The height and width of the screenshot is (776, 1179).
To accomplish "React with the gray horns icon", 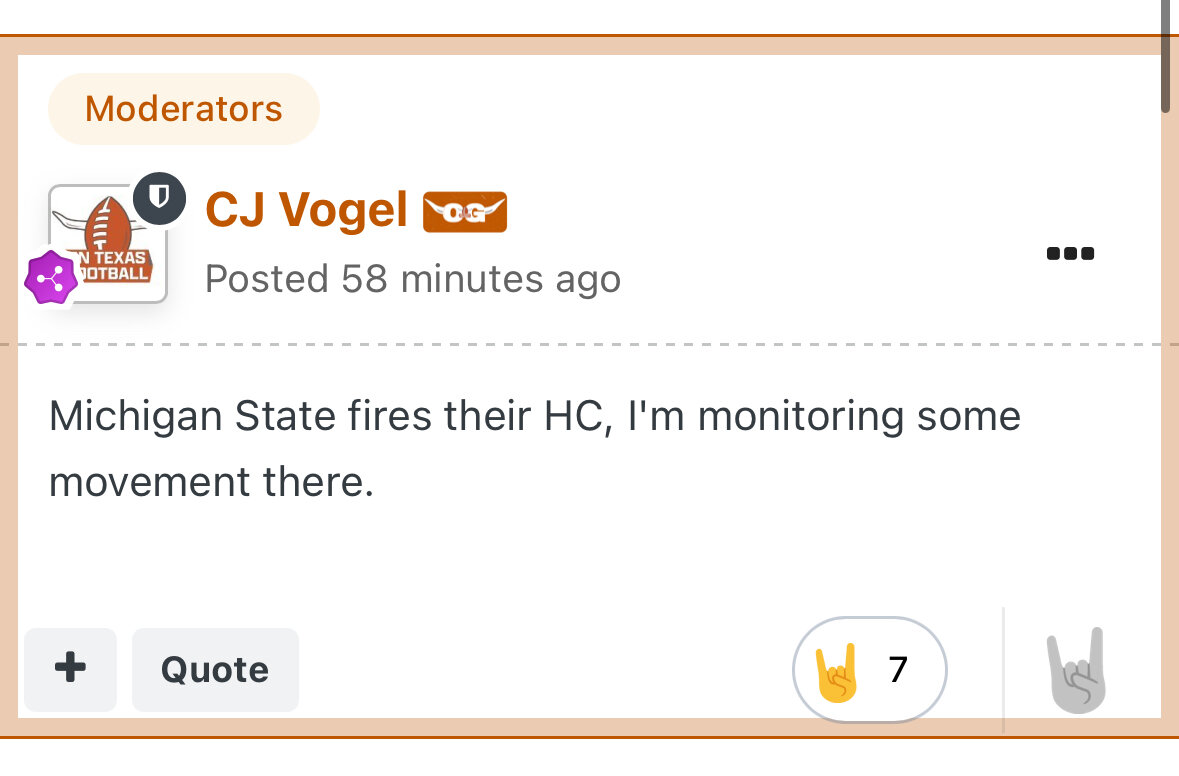I will [x=1076, y=669].
